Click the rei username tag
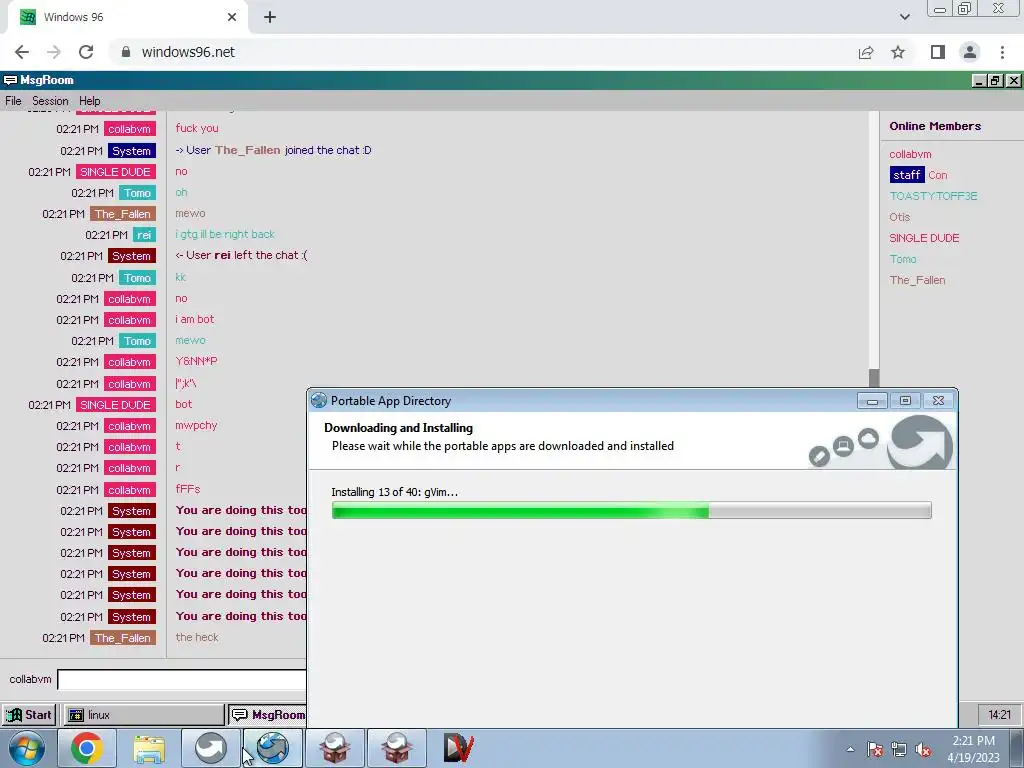Screen dimensions: 1024x768 144,235
